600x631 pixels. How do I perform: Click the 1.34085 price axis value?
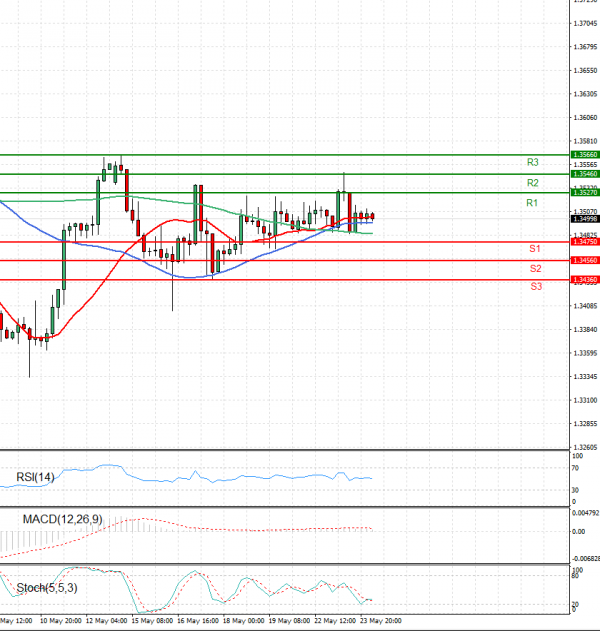click(585, 306)
